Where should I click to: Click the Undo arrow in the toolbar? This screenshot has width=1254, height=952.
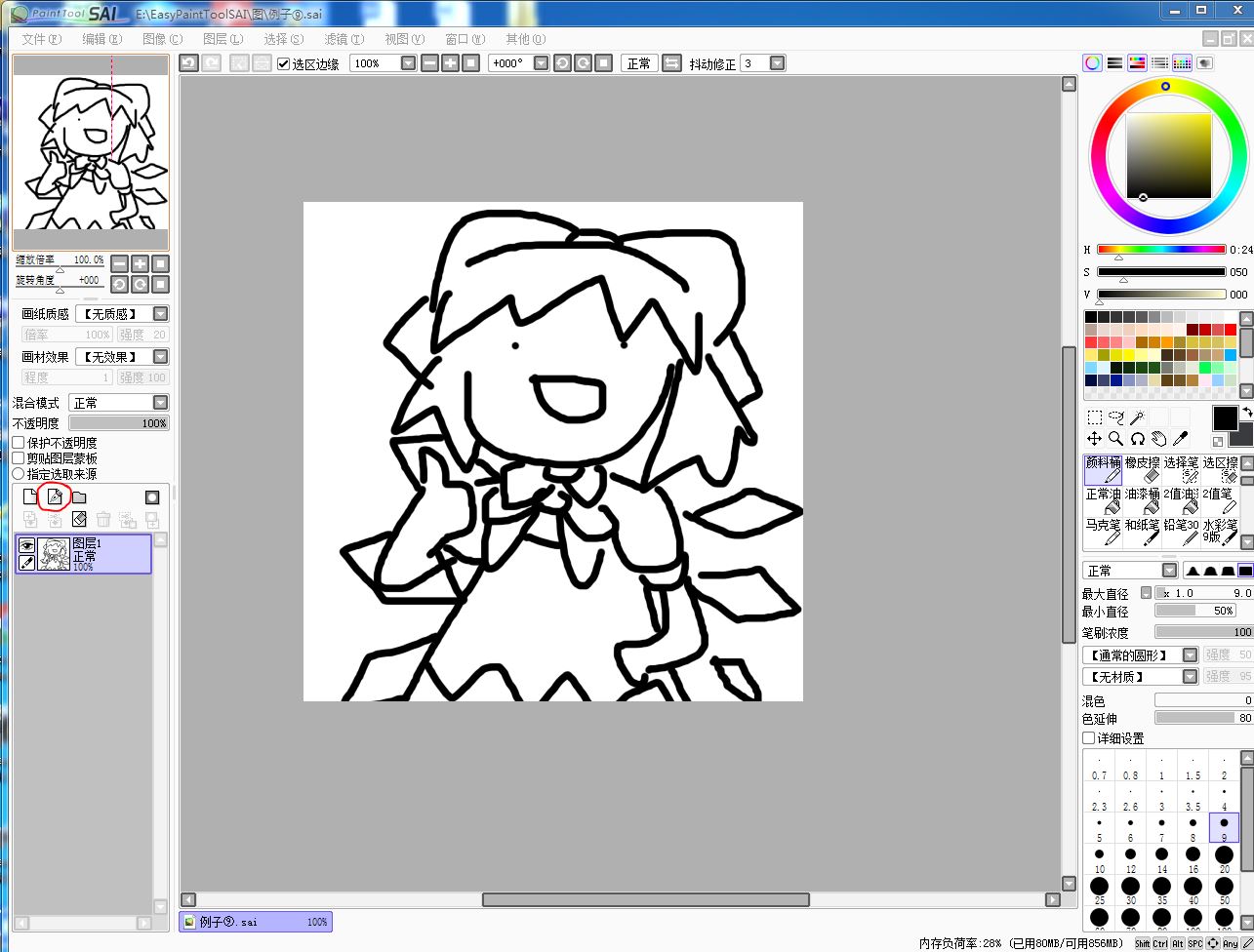tap(188, 63)
